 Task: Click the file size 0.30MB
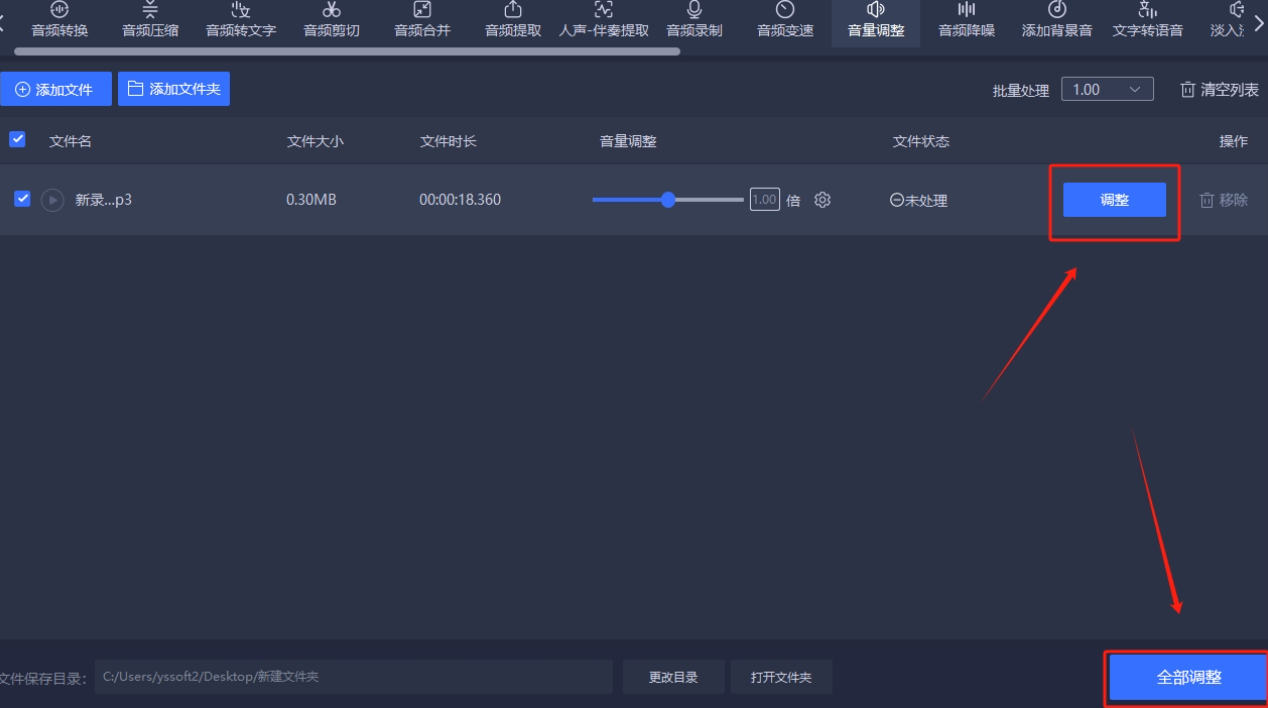coord(311,200)
